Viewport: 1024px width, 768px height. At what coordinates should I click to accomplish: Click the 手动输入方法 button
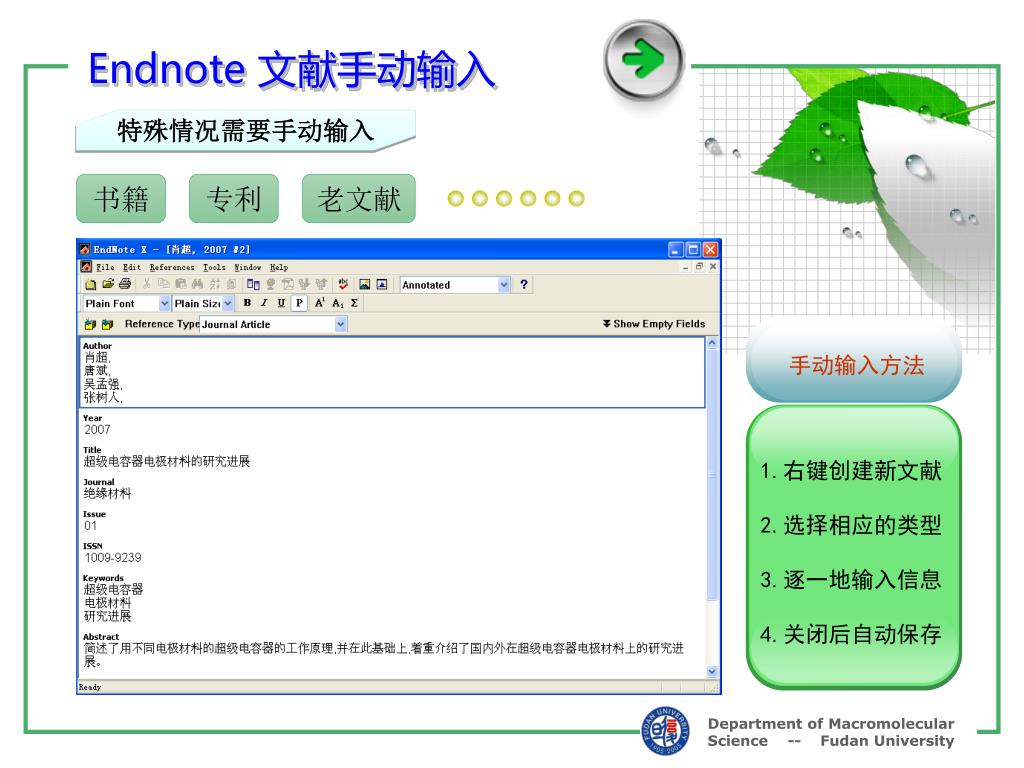854,365
